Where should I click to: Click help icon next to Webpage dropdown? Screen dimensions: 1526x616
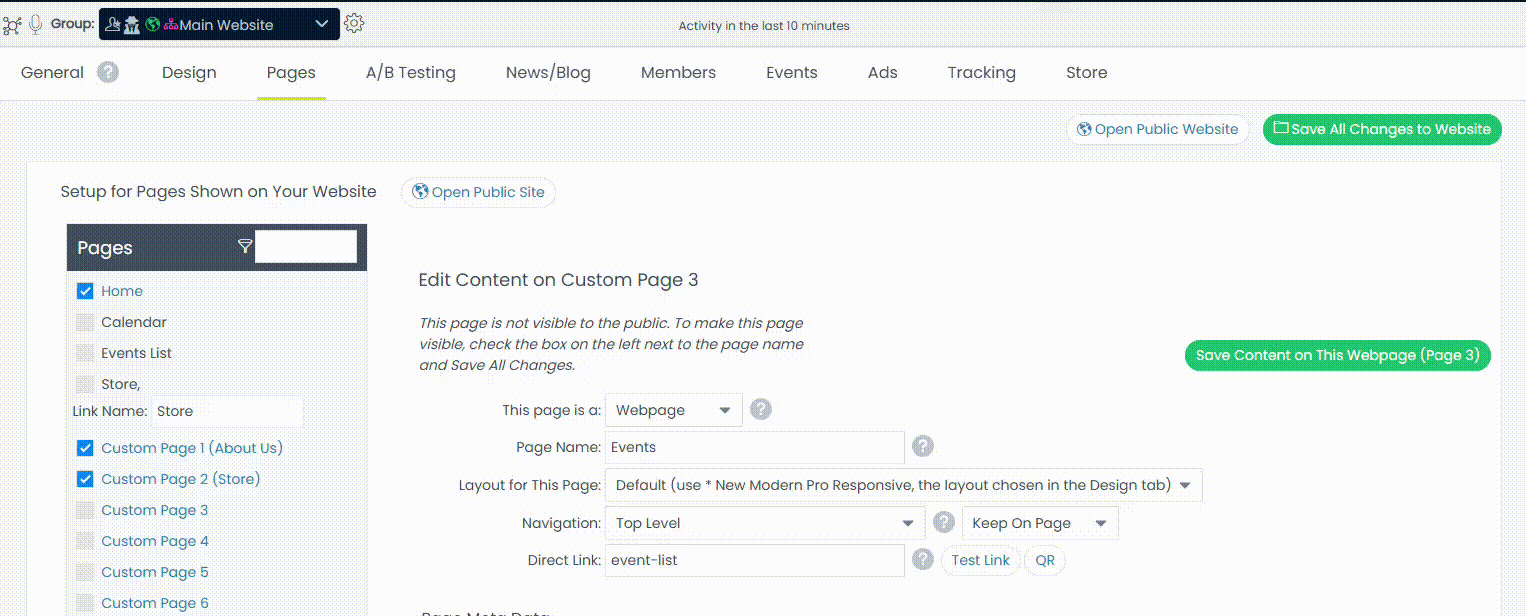(x=761, y=409)
